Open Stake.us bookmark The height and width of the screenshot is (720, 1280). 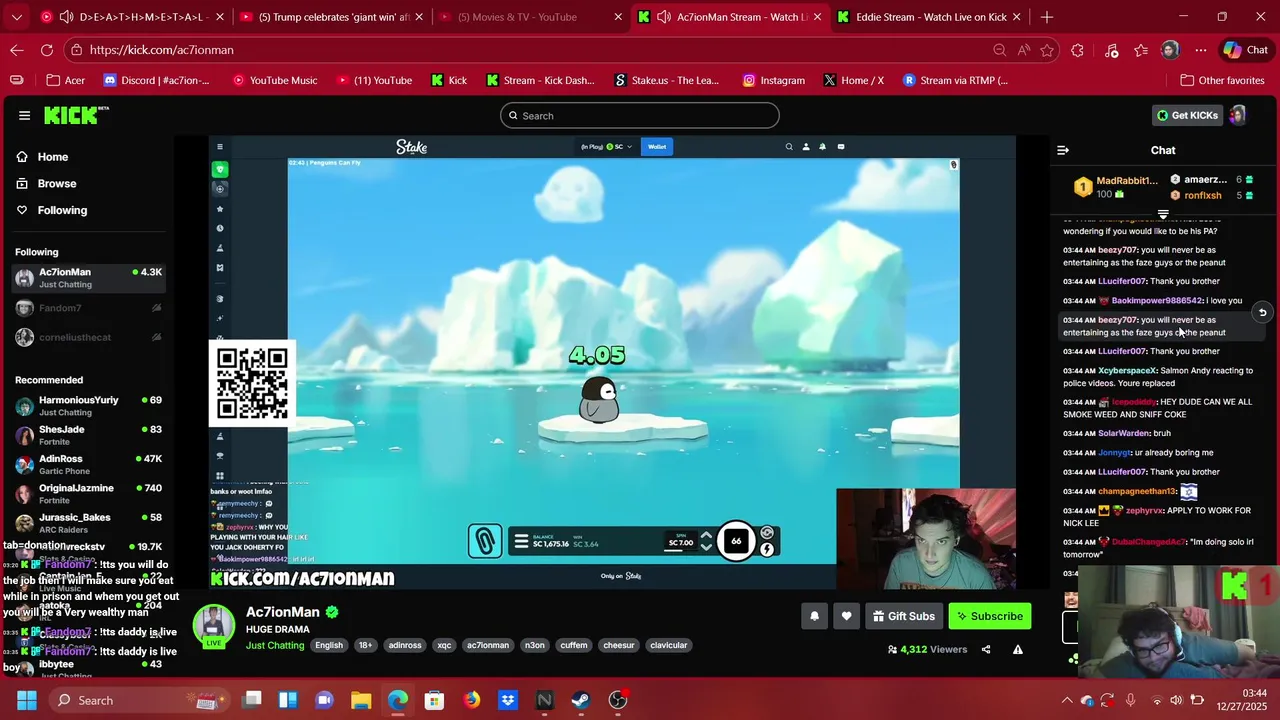click(x=666, y=80)
